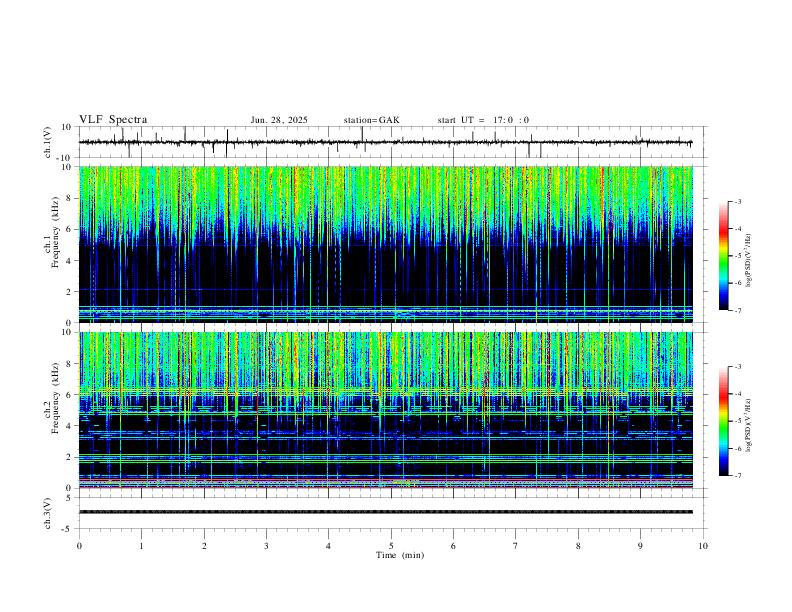Click the ch.1 spectrogram color scale bar
This screenshot has height=612, width=792.
coord(724,256)
